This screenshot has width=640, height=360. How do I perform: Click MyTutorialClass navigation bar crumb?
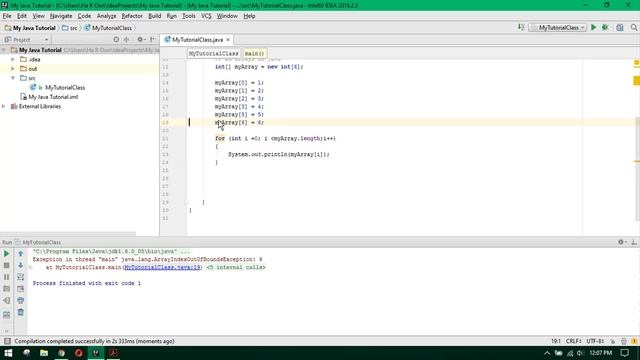108,28
